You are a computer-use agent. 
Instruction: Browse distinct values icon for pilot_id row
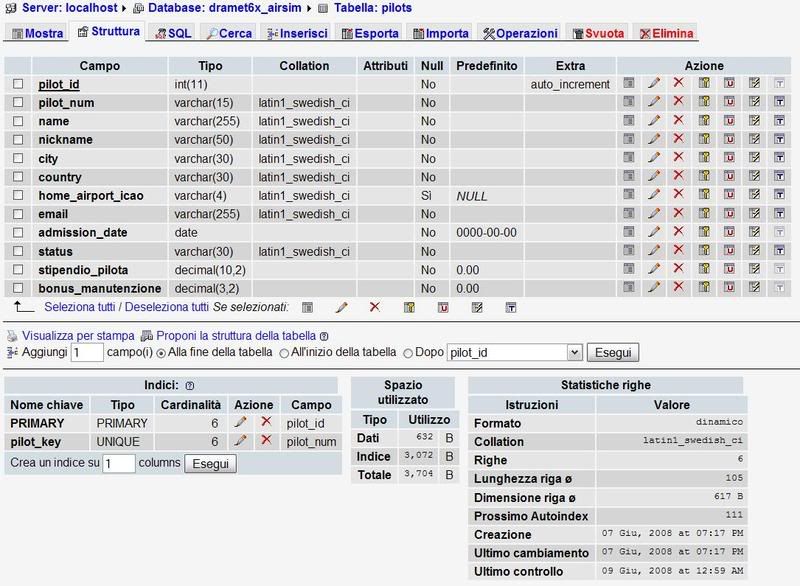point(629,83)
